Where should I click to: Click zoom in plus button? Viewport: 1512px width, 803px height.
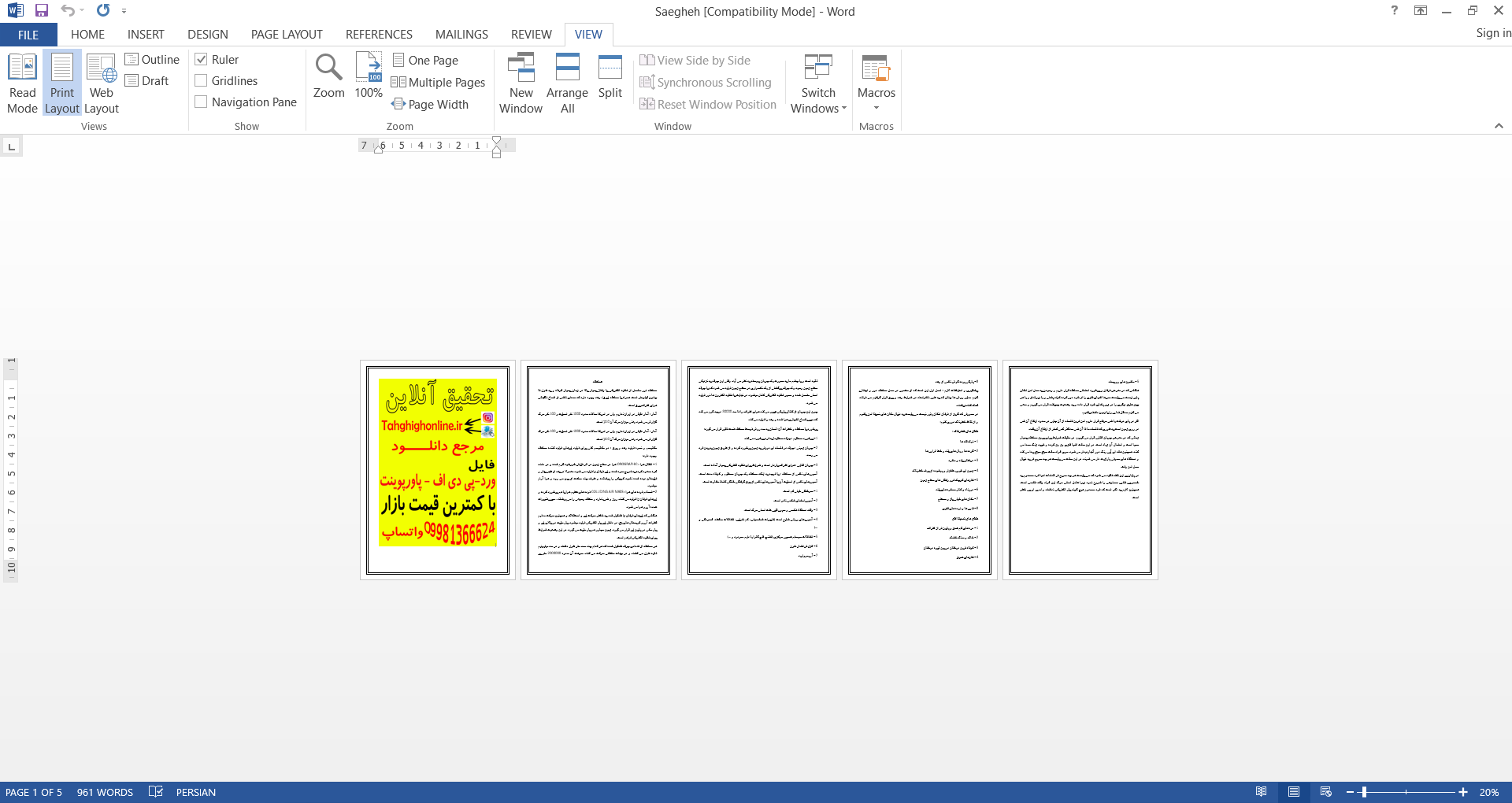(1463, 792)
